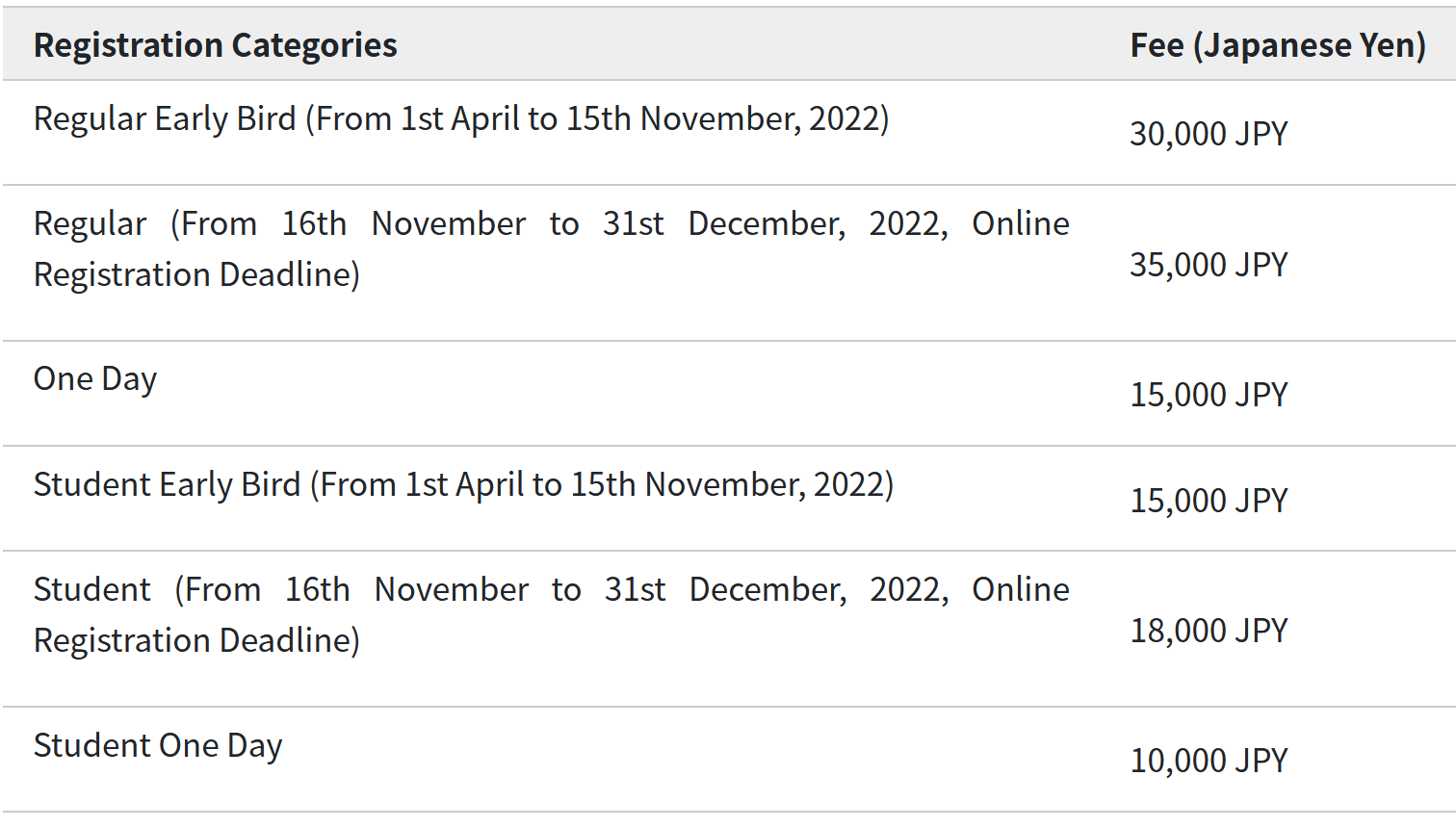Click the Registration Categories column header
This screenshot has width=1456, height=828.
215,45
